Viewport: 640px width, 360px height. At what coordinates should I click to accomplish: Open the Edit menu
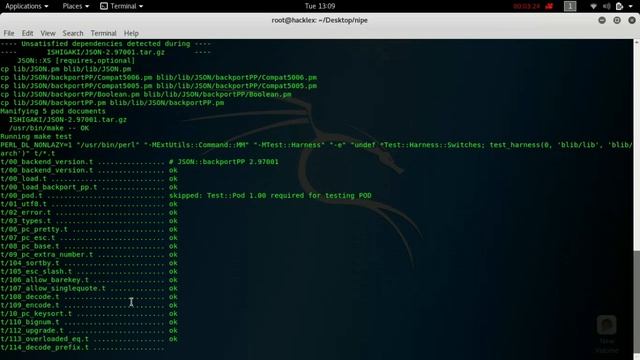[x=27, y=33]
